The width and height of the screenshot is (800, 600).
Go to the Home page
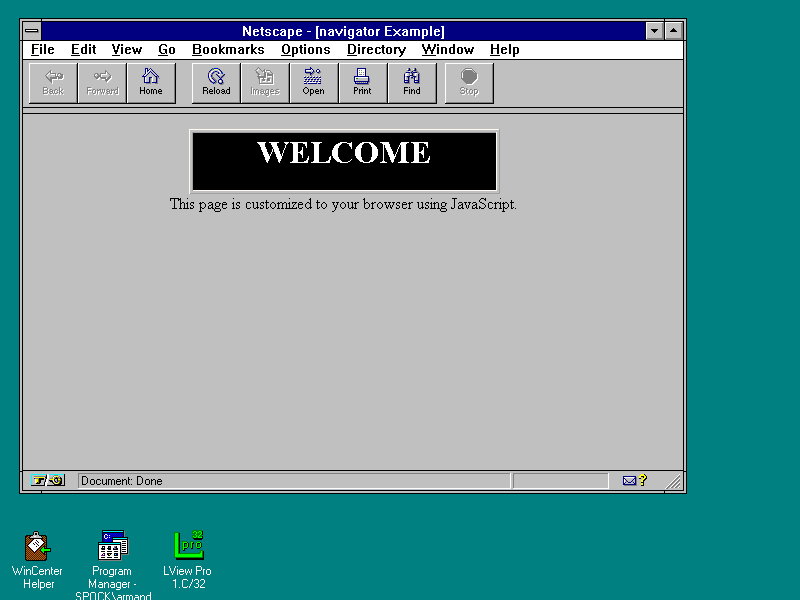pos(151,83)
